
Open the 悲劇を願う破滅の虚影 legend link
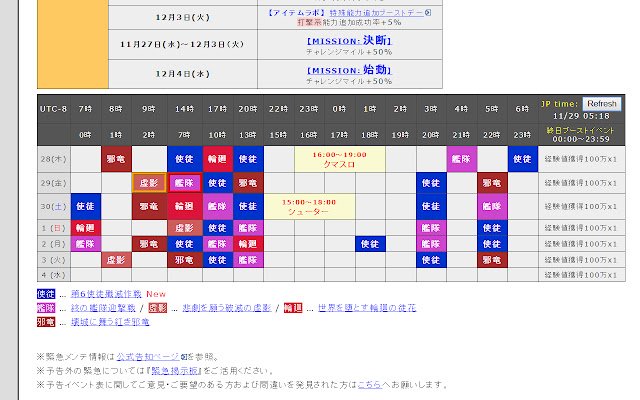[x=227, y=308]
